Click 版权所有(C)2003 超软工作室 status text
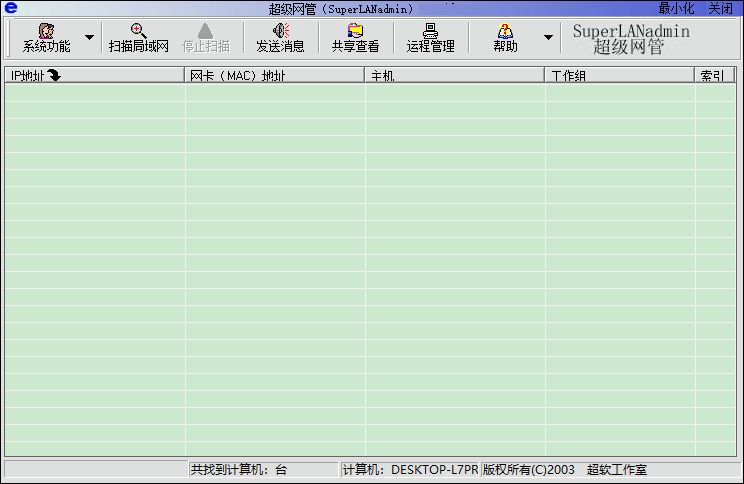 pos(565,469)
